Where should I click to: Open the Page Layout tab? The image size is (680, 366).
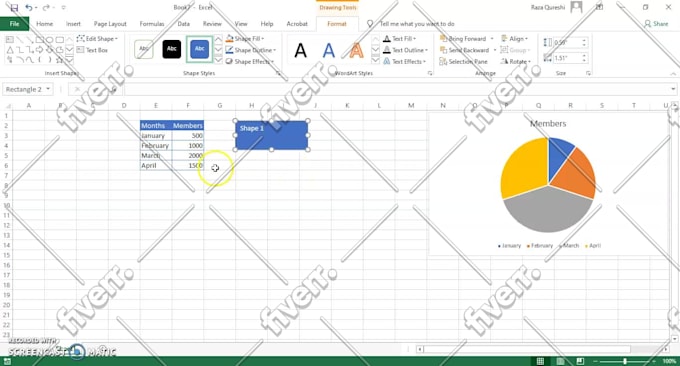[x=110, y=24]
